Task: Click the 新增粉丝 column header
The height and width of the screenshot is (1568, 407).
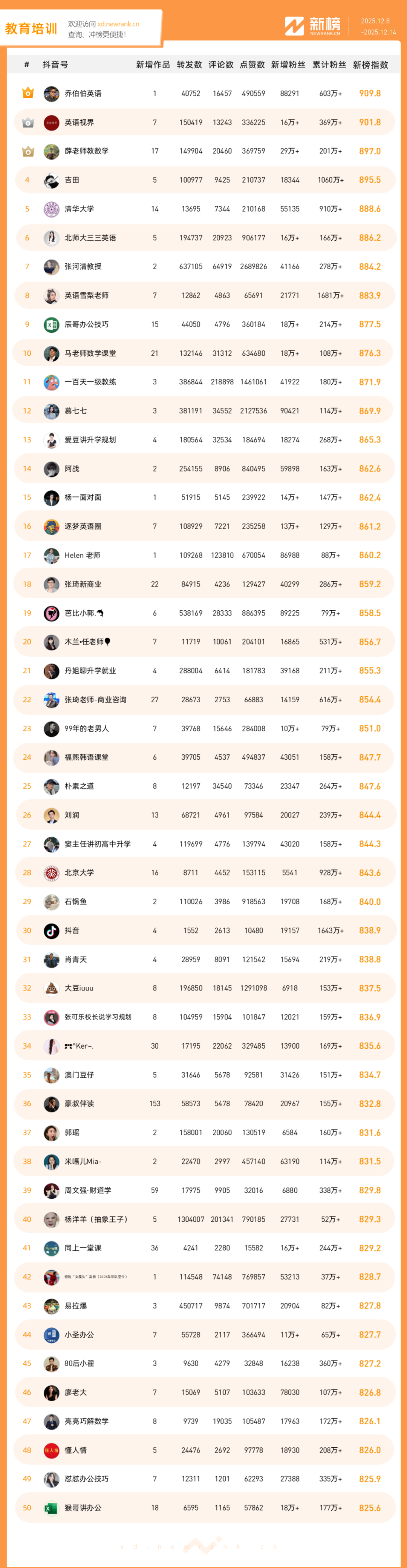Action: coord(288,65)
